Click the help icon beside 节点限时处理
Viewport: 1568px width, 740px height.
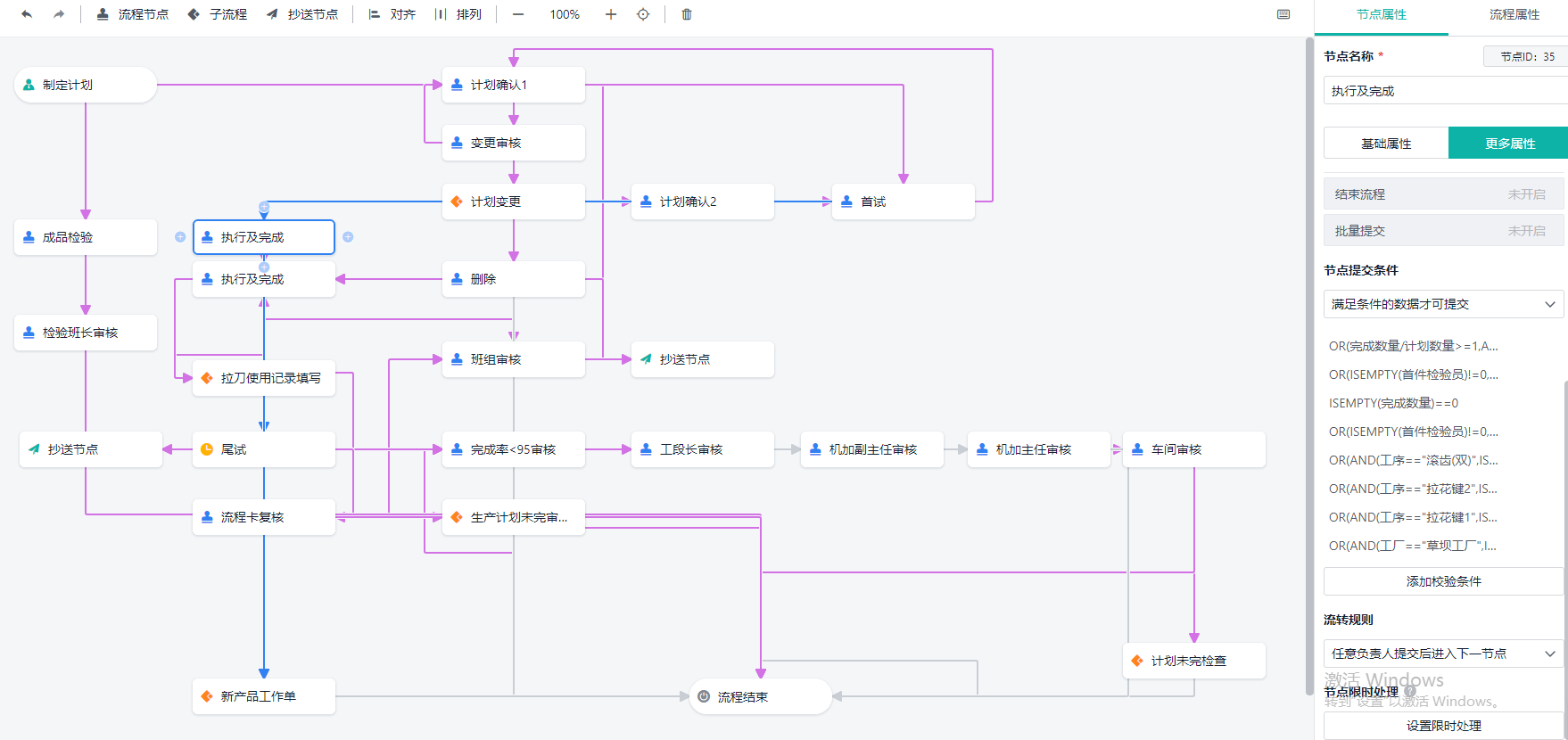(x=1410, y=691)
